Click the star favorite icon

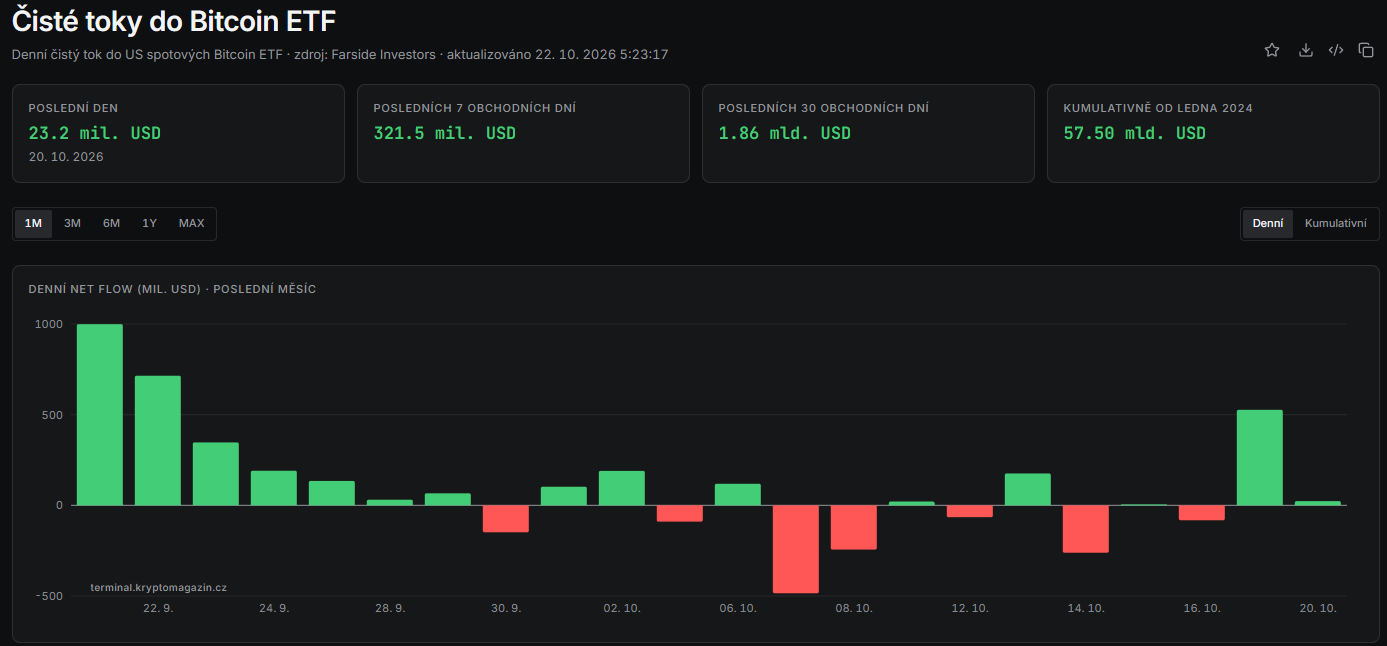point(1272,50)
